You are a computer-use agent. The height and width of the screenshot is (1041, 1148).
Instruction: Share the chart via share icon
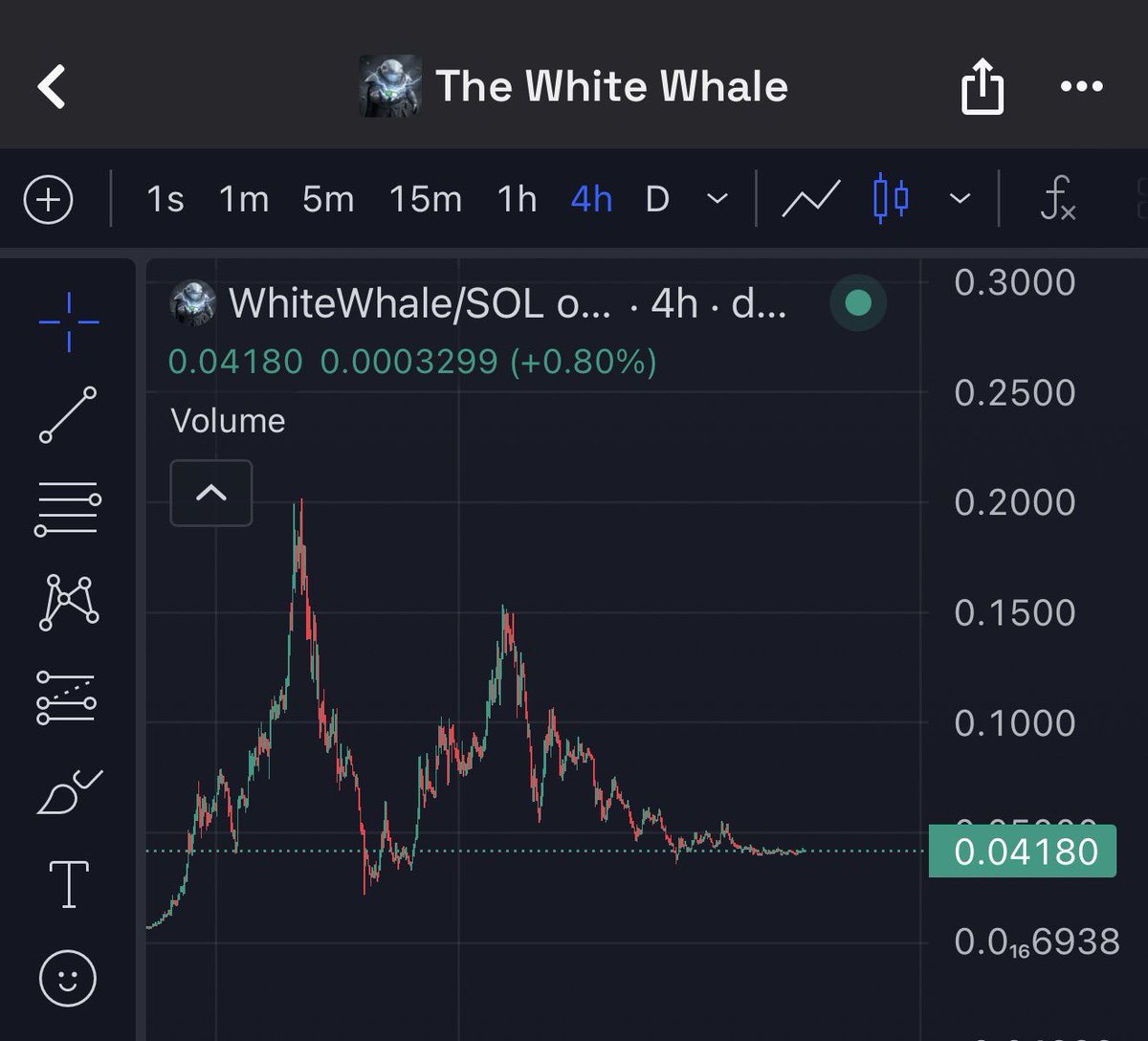tap(982, 88)
